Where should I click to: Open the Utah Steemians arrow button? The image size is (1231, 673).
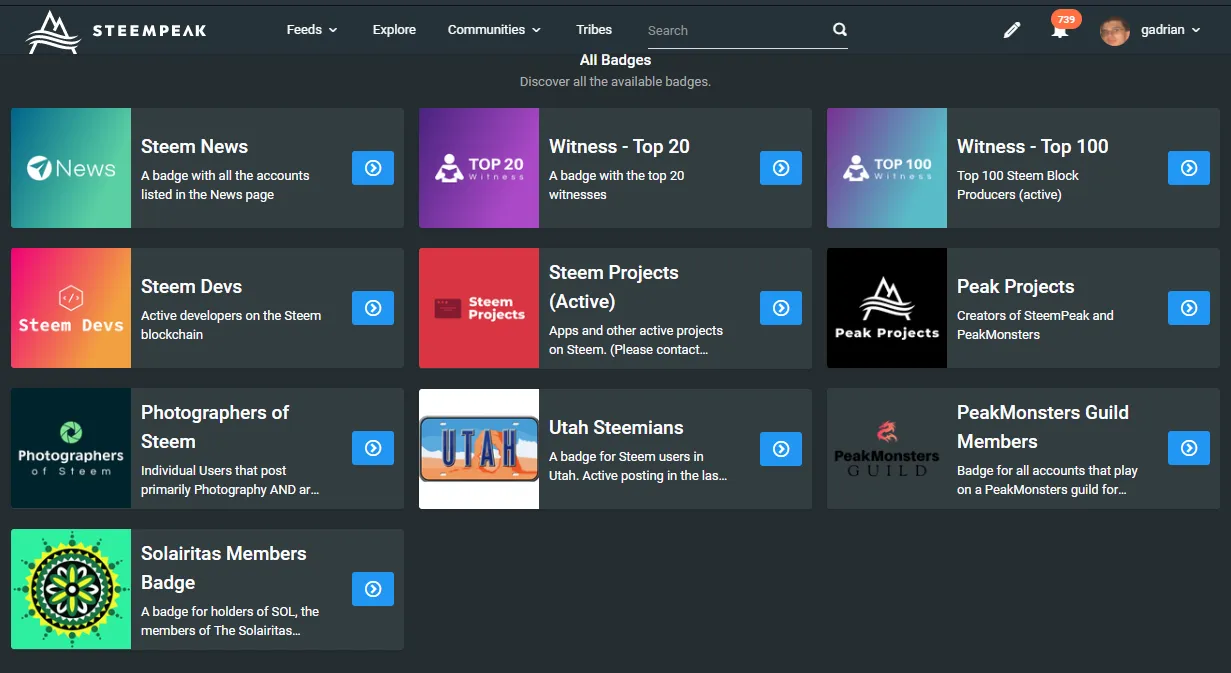[x=781, y=449]
